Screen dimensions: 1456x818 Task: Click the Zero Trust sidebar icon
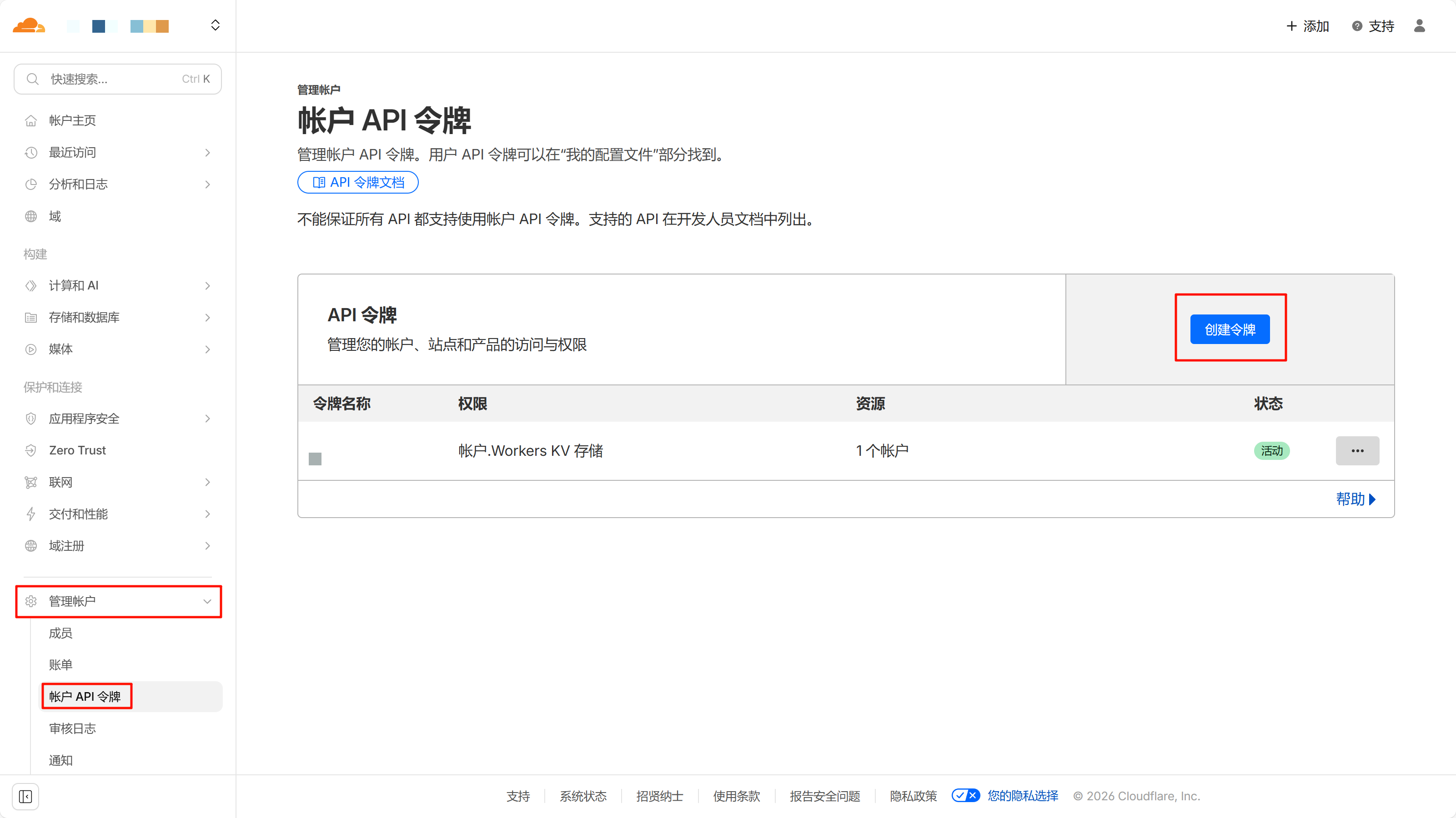coord(31,450)
